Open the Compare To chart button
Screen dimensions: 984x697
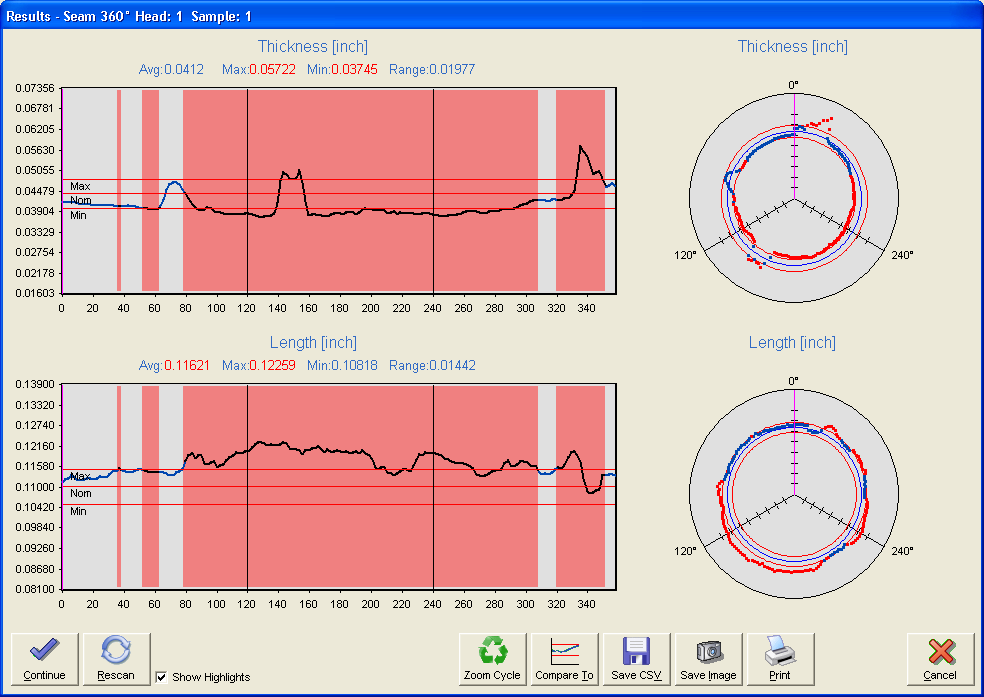pos(564,659)
